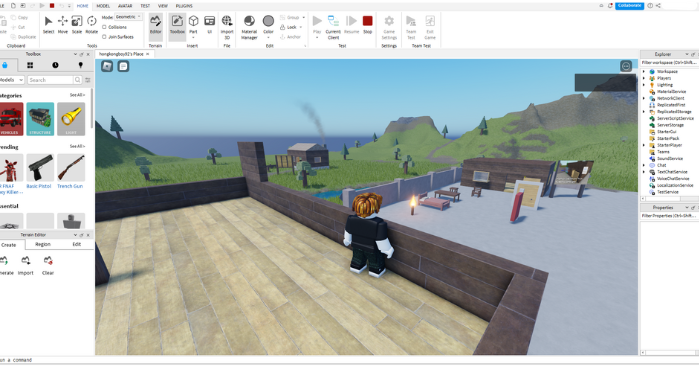The image size is (699, 375).
Task: Click the Toolbox search field
Action: [x=50, y=80]
